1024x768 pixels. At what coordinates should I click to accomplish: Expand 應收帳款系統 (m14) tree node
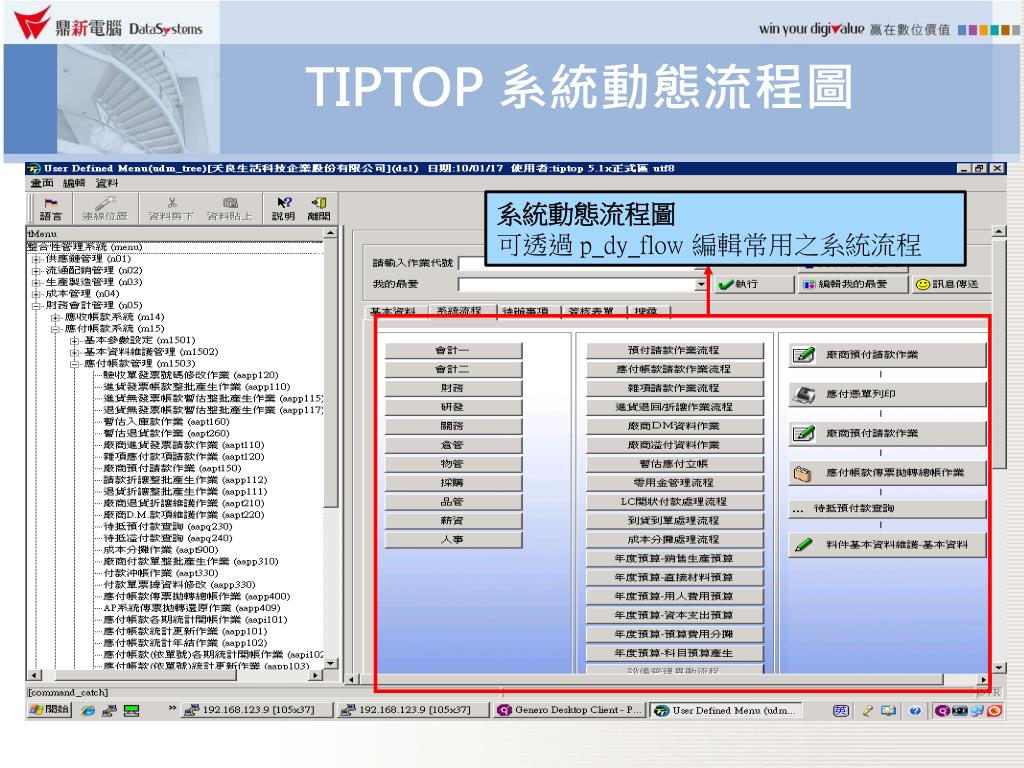pos(56,317)
